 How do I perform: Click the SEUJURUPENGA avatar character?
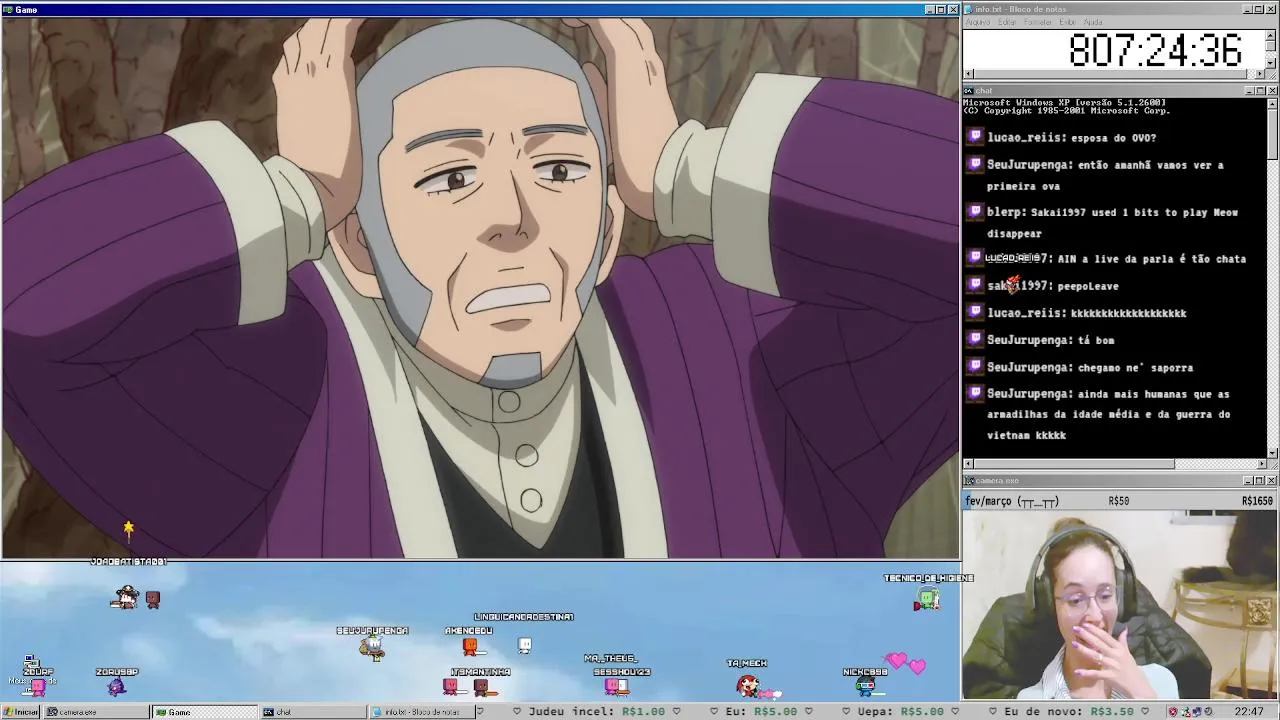[x=373, y=648]
